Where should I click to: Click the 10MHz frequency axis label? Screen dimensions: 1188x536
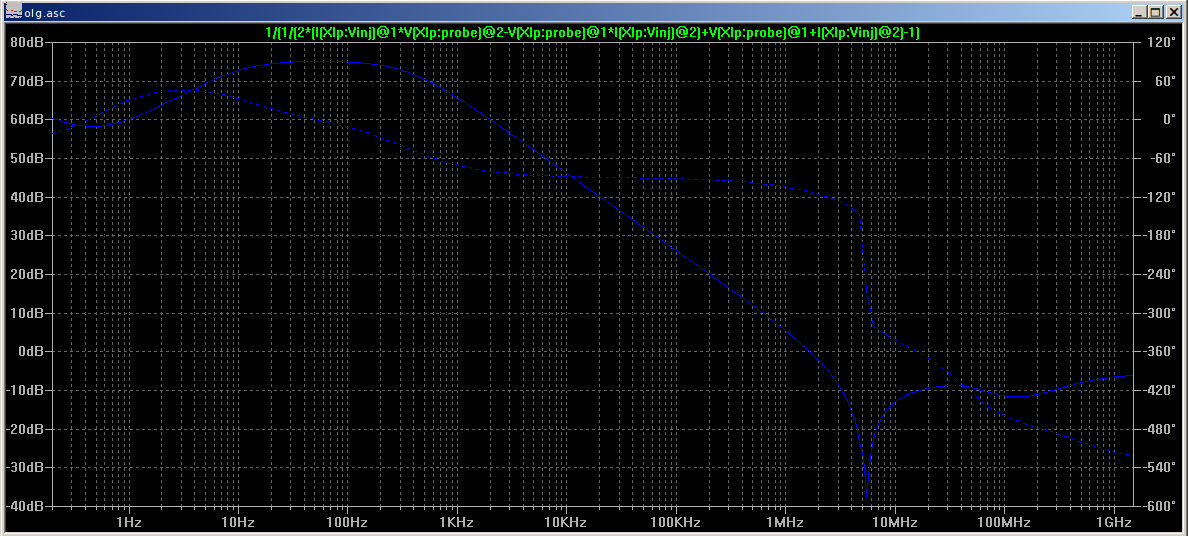coord(894,522)
